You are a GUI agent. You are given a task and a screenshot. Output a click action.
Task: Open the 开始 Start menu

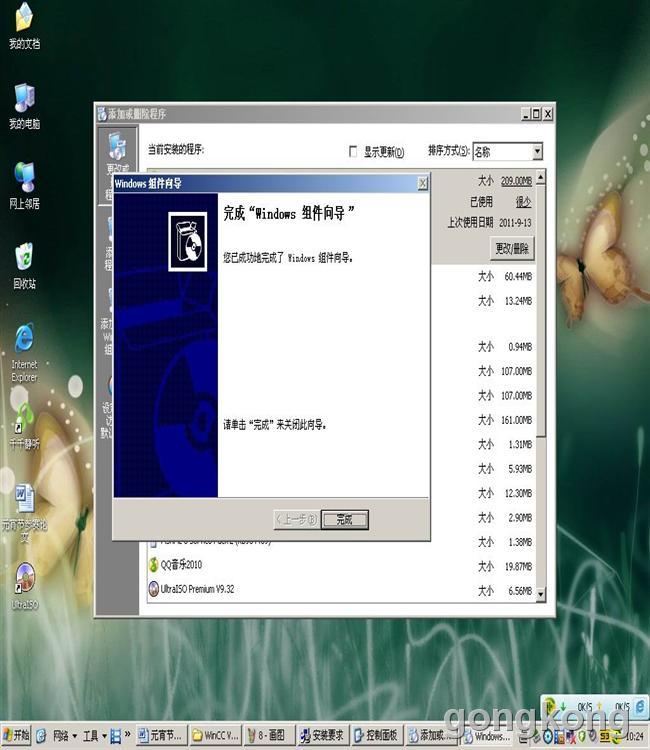tap(17, 736)
